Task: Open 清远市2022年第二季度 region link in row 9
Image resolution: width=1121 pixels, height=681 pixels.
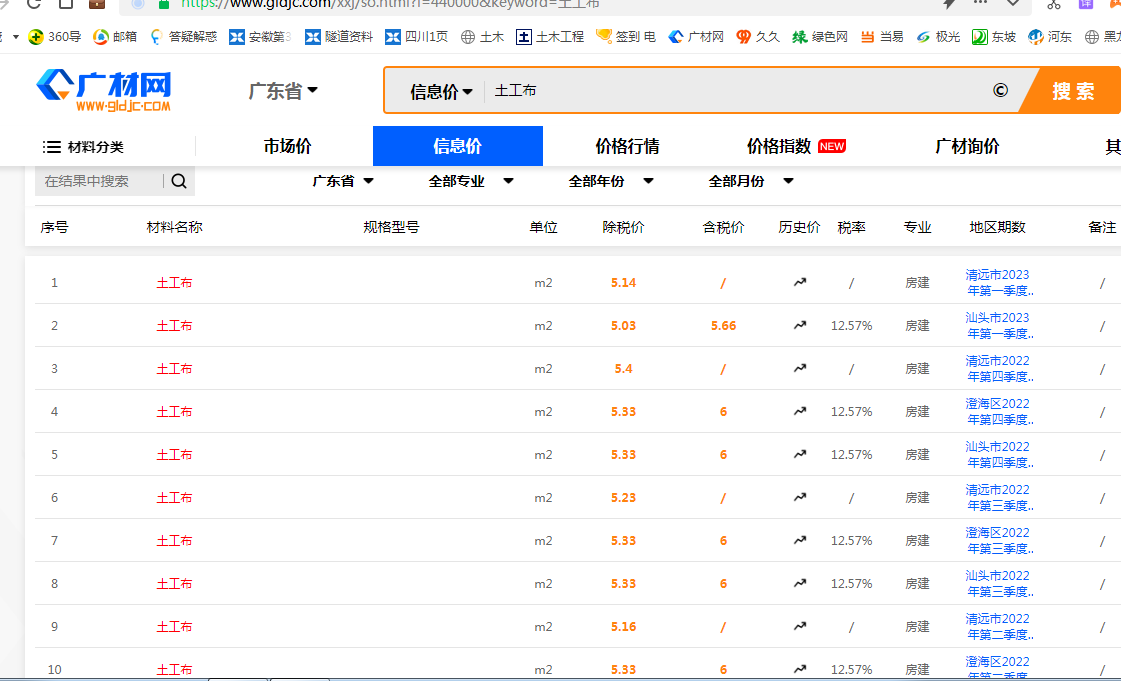Action: pos(999,626)
